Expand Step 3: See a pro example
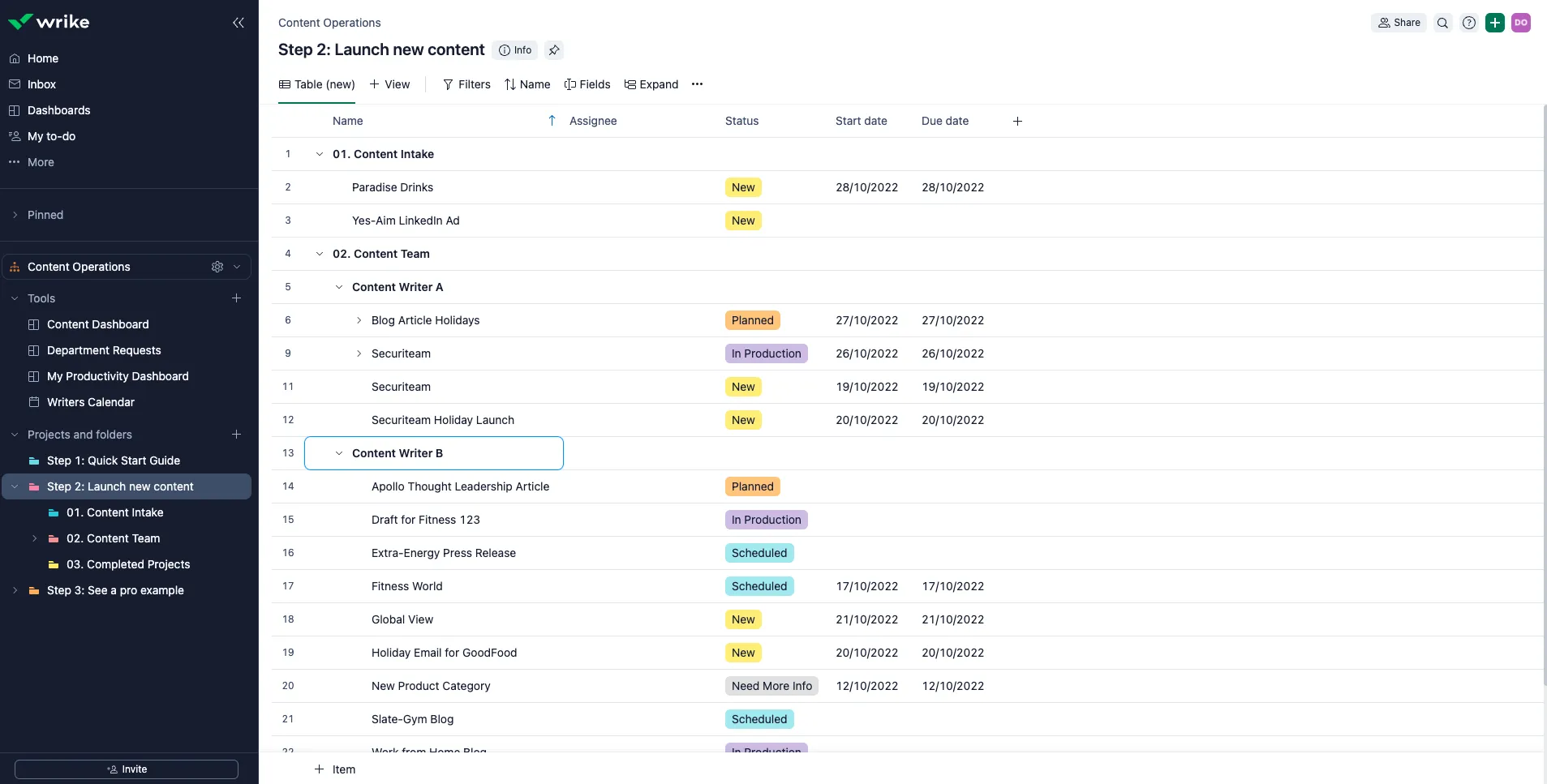This screenshot has width=1547, height=784. point(15,590)
